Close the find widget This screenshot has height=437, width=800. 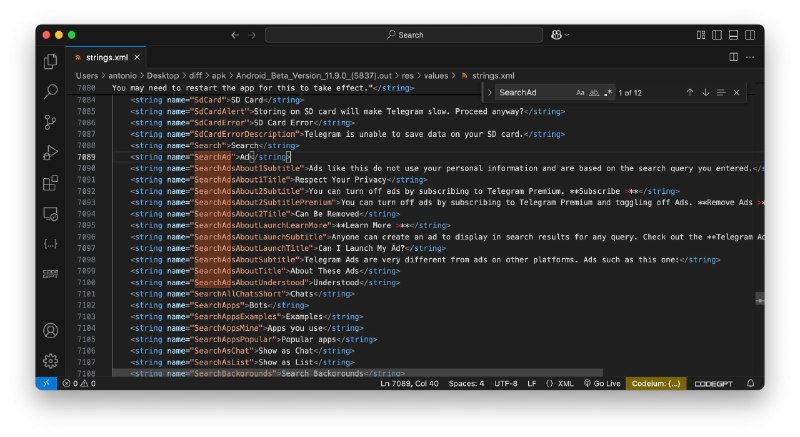tap(736, 92)
